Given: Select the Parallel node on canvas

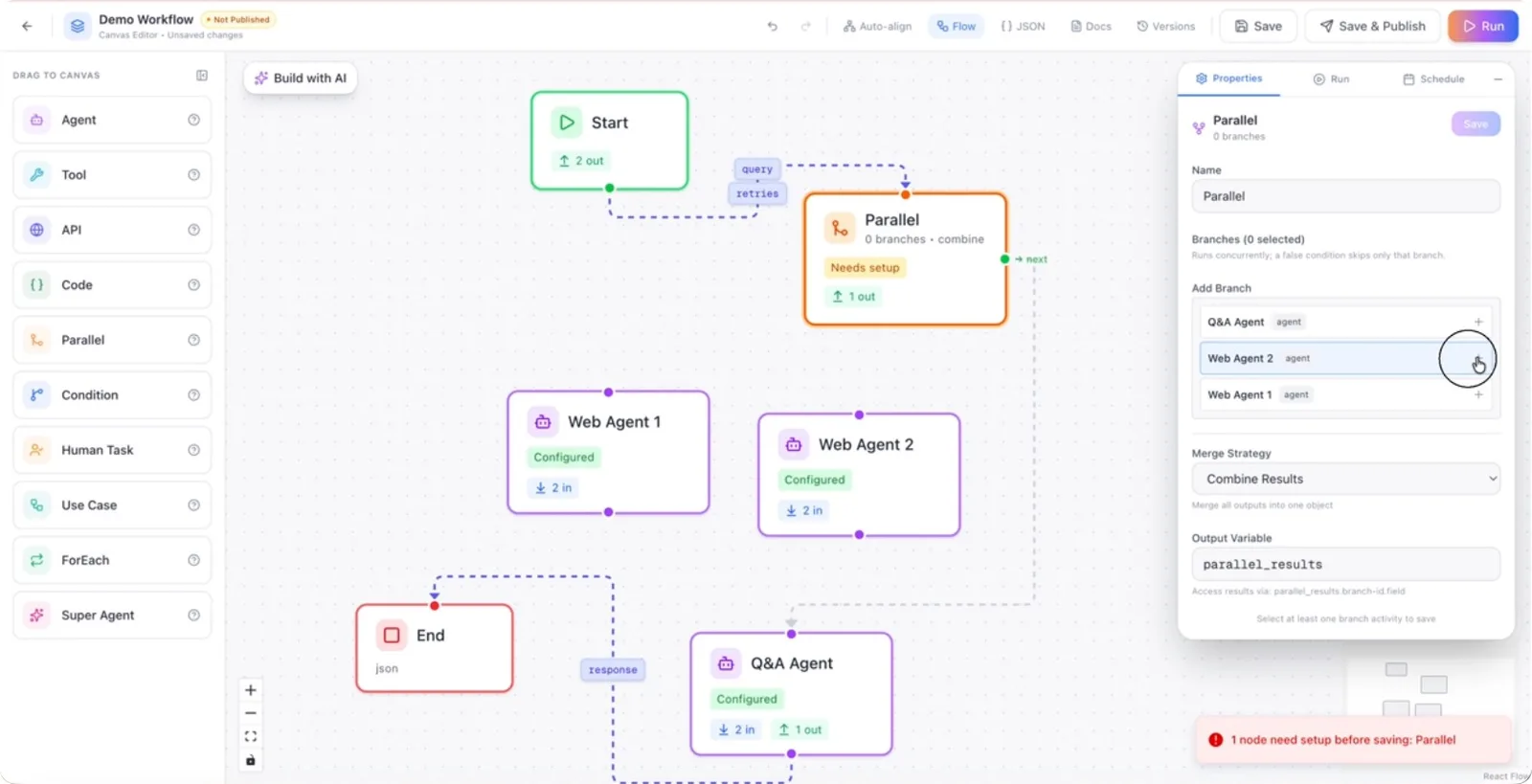Looking at the screenshot, I should coord(906,259).
